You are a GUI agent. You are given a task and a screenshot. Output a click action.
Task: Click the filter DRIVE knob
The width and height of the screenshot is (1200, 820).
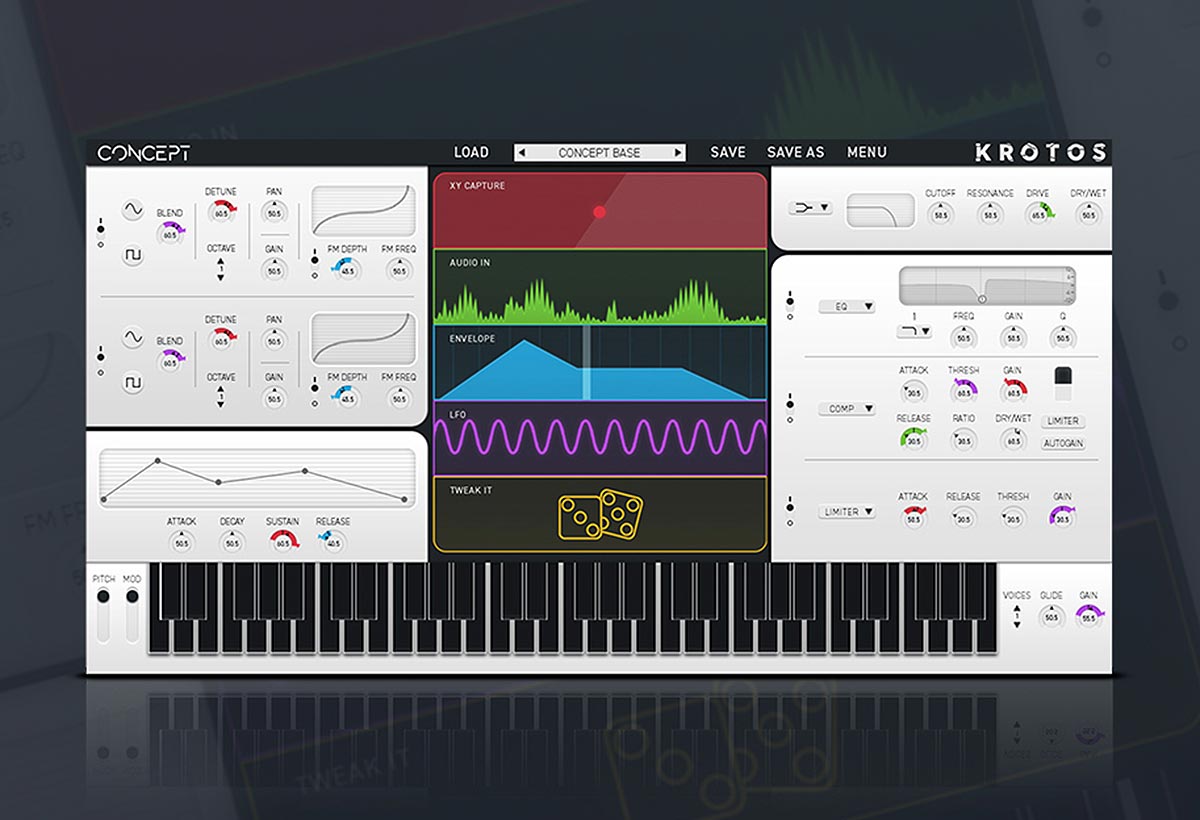pos(1038,214)
